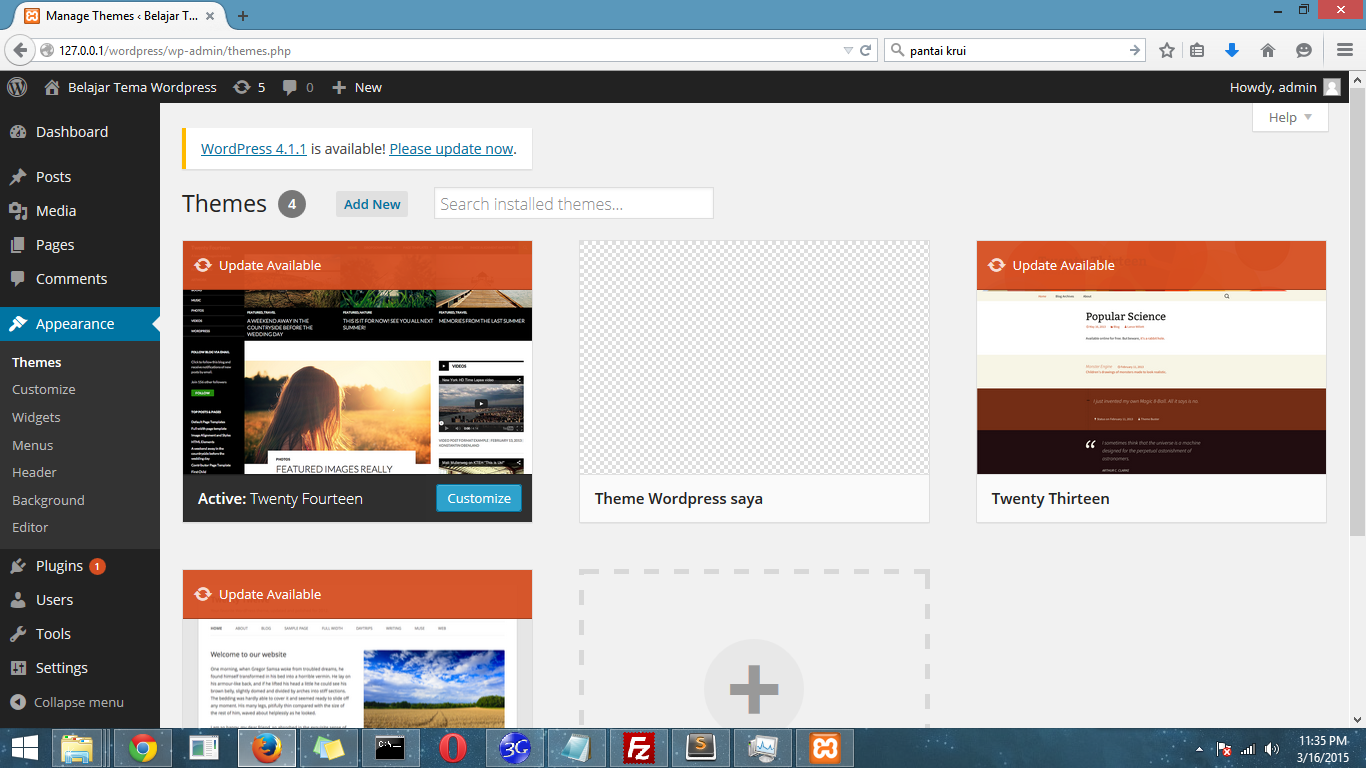Viewport: 1366px width, 768px height.
Task: Open the WordPress logo menu
Action: [17, 87]
